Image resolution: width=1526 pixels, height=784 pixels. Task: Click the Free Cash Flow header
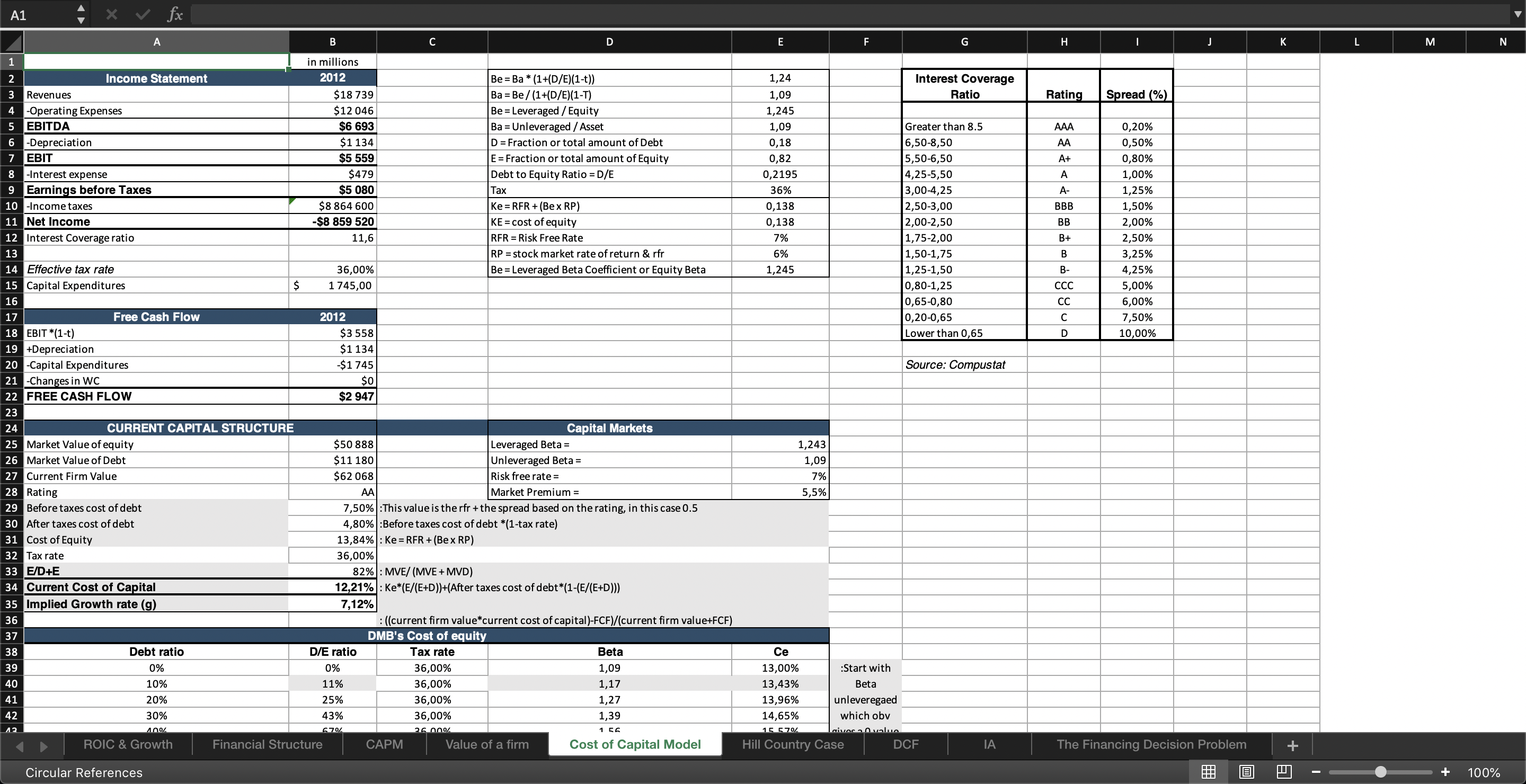[x=156, y=317]
